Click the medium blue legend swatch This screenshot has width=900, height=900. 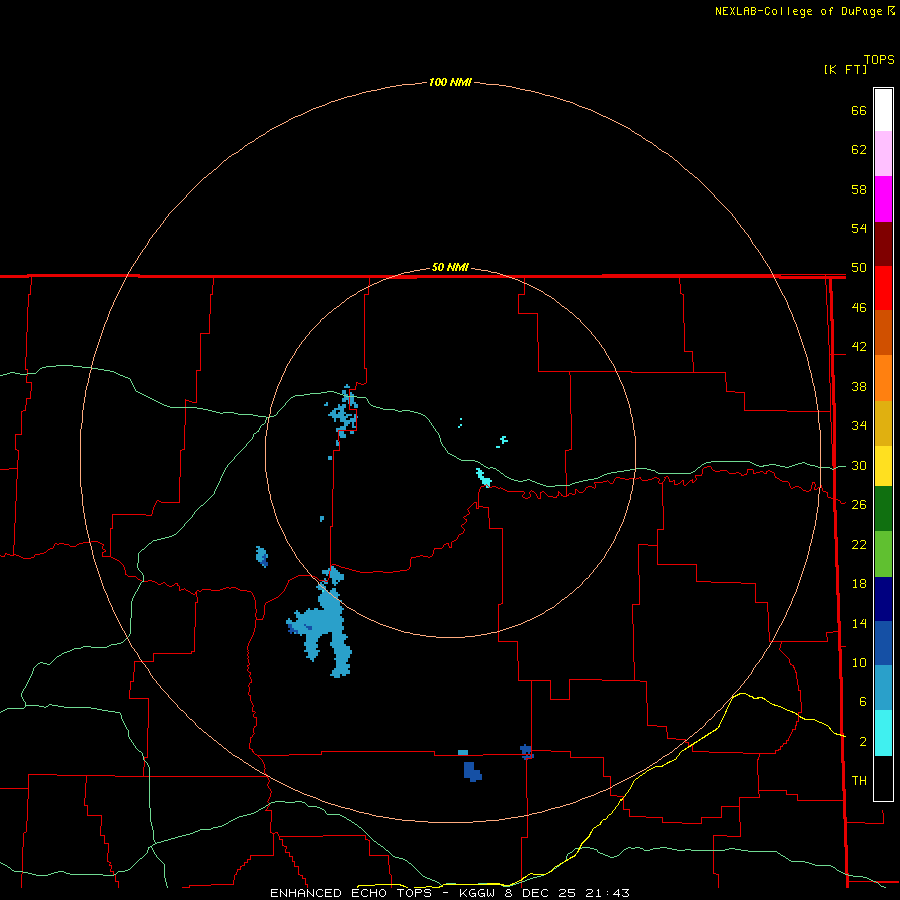coord(883,643)
